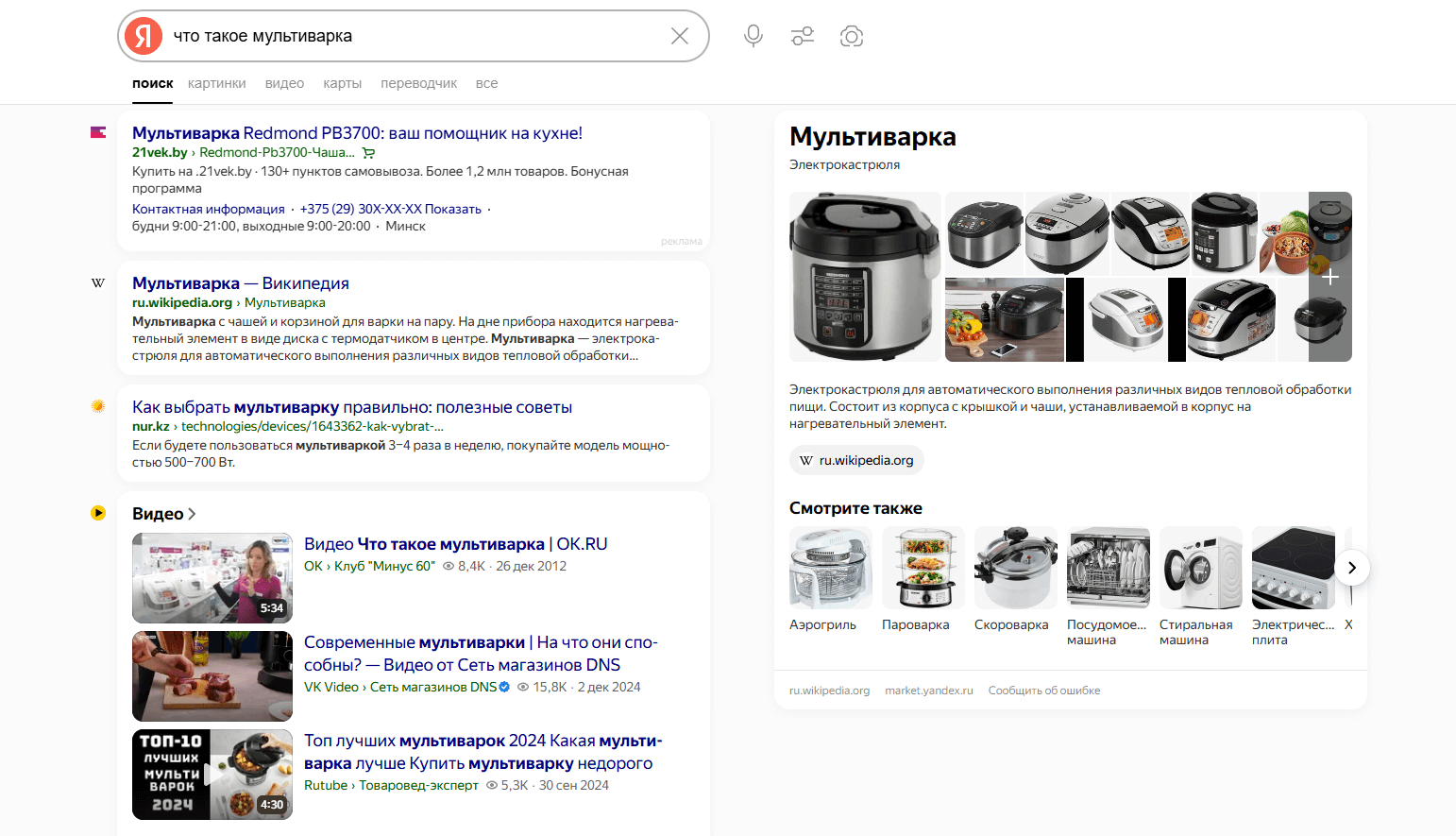Open 'Топ лучших мультиварок 2024' video title
Screen dimensions: 1456x836
coord(483,752)
